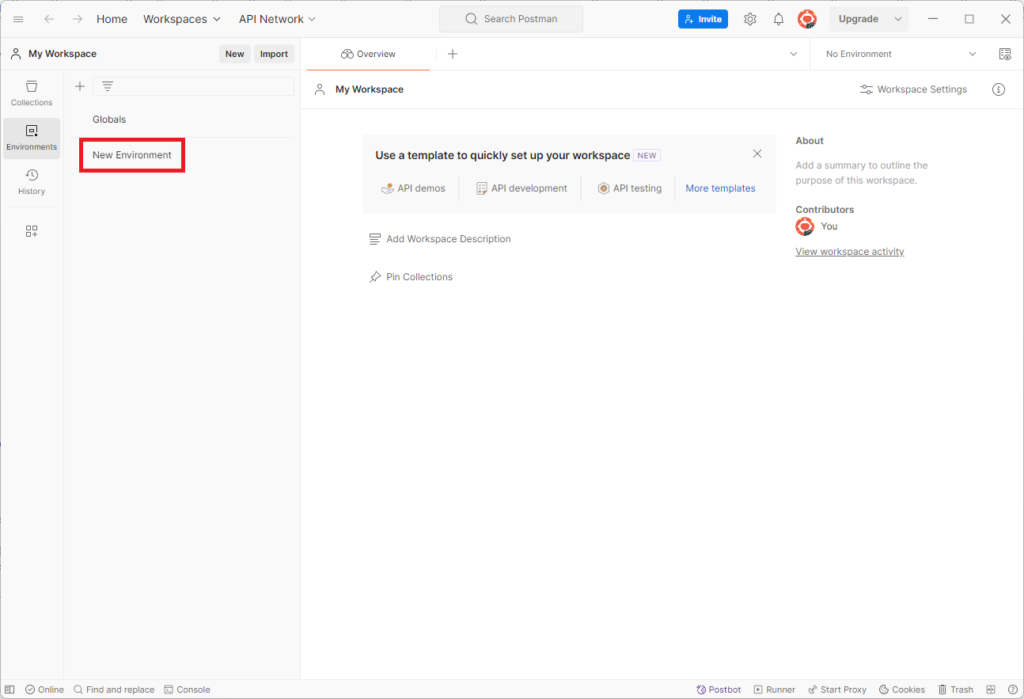Go back using the back arrow
The image size is (1024, 699).
click(x=49, y=19)
